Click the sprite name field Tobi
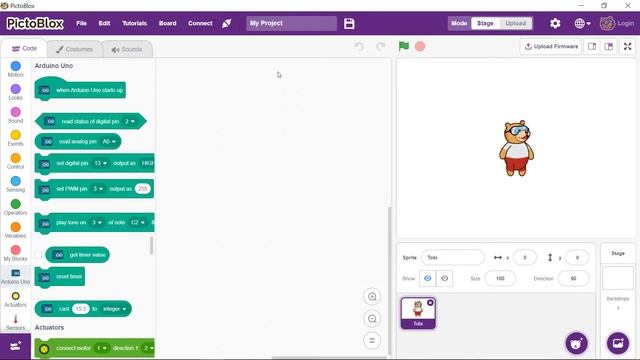 click(453, 257)
